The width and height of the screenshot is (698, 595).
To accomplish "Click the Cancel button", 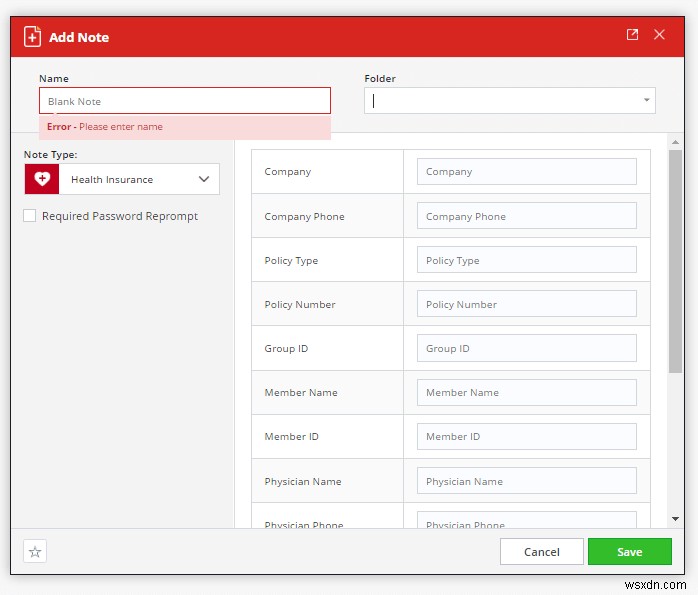I will [541, 552].
